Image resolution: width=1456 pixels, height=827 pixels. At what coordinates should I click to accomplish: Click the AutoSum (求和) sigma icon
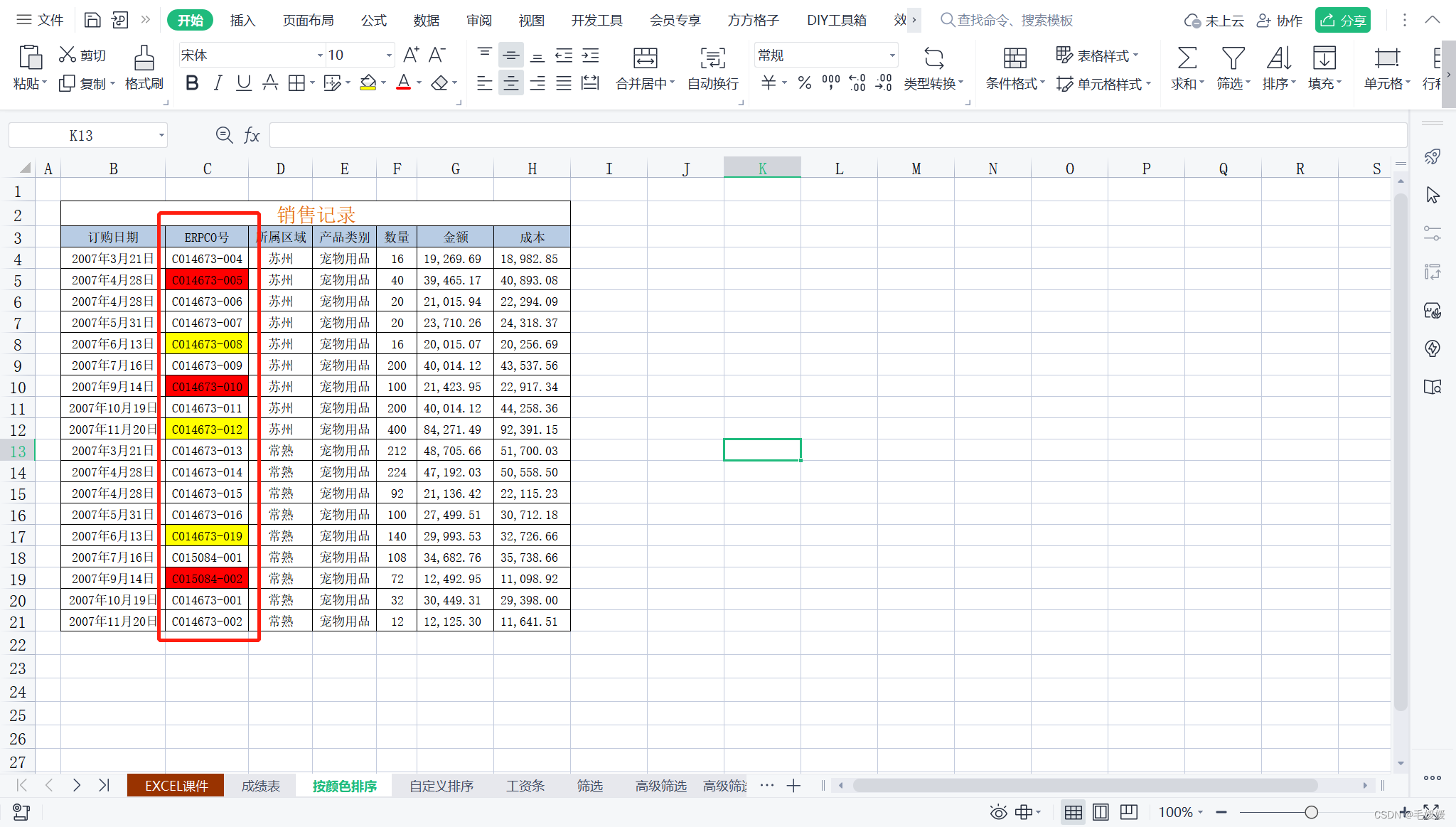pyautogui.click(x=1187, y=58)
